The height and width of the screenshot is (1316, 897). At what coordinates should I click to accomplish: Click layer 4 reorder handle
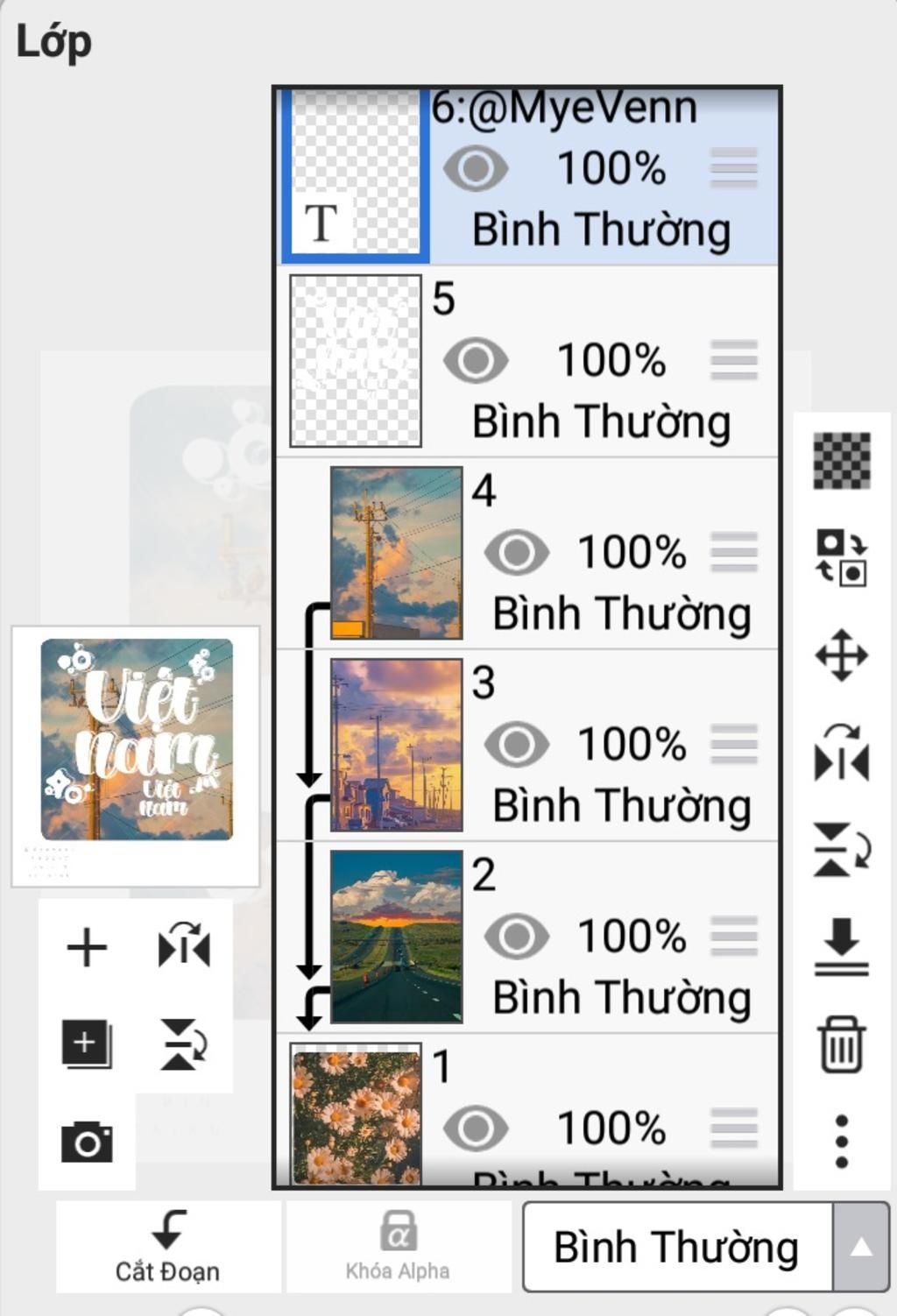734,552
